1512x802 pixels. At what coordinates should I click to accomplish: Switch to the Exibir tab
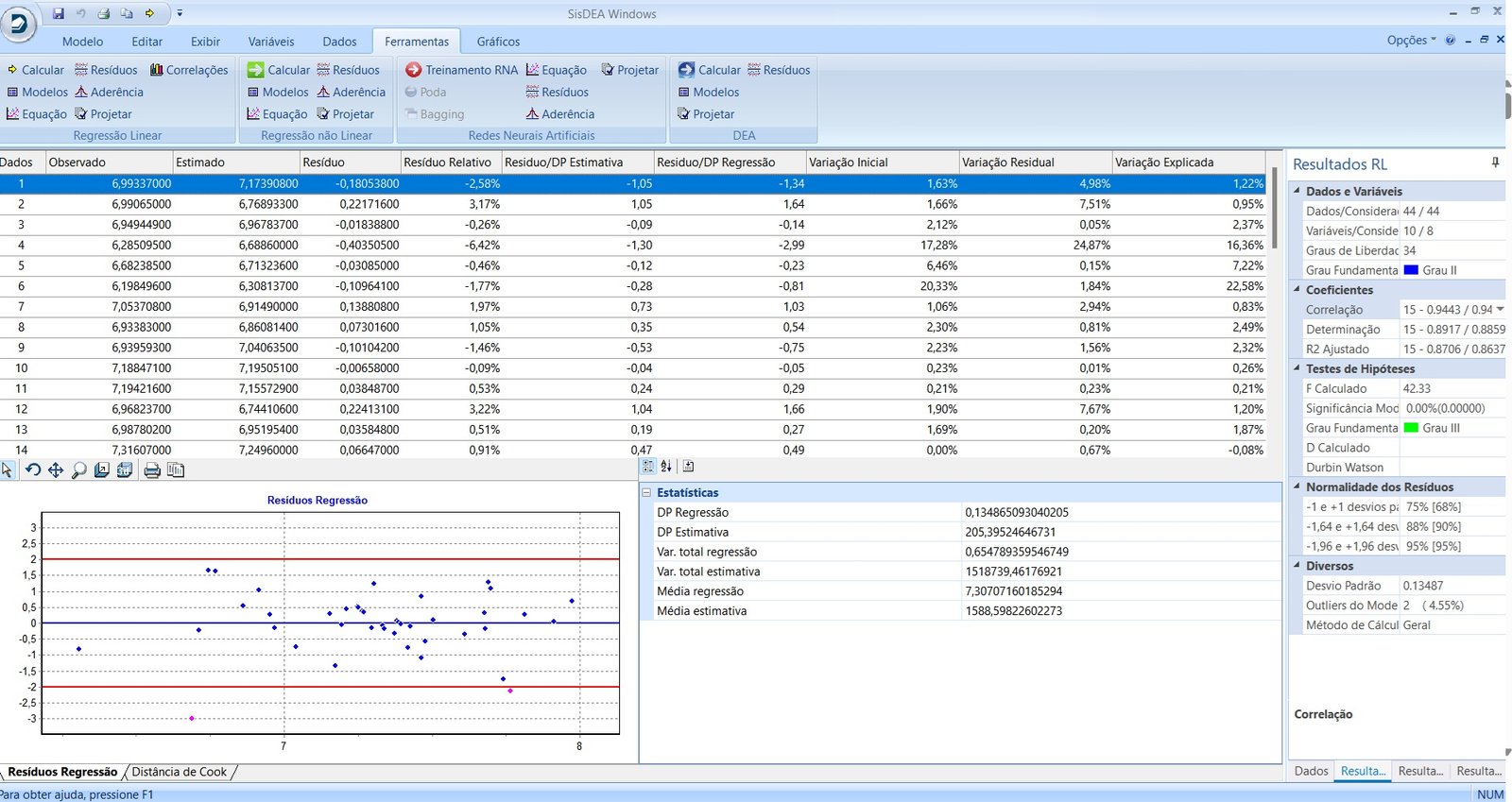click(205, 42)
